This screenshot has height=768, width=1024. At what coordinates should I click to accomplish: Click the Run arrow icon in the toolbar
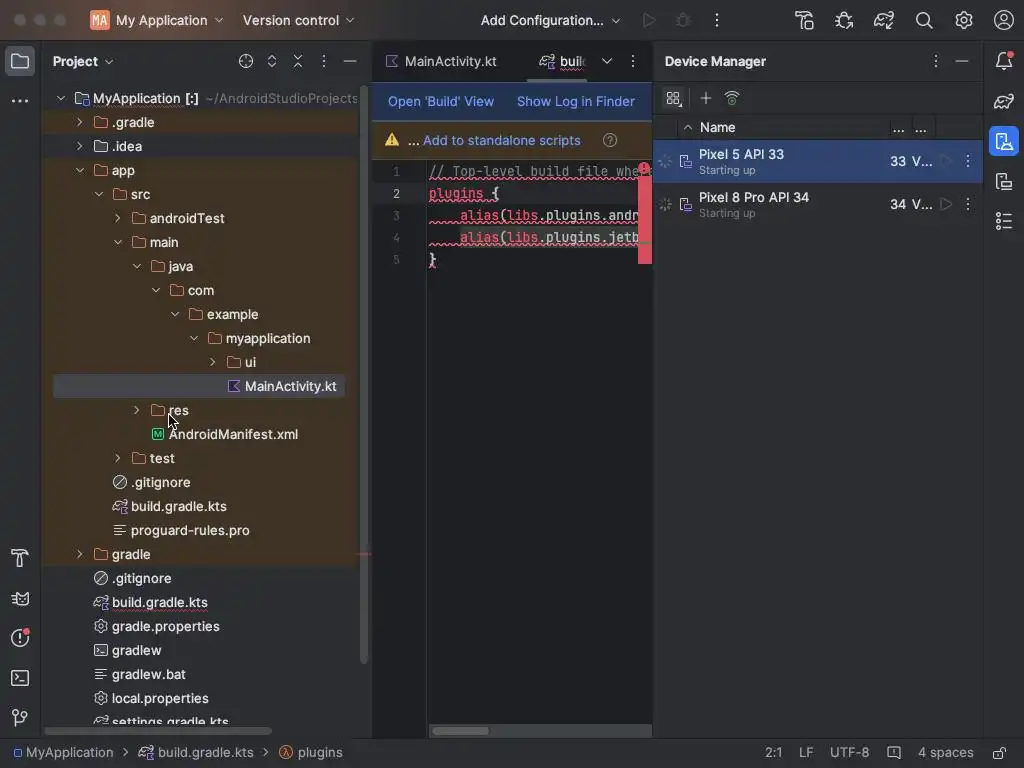click(x=648, y=20)
